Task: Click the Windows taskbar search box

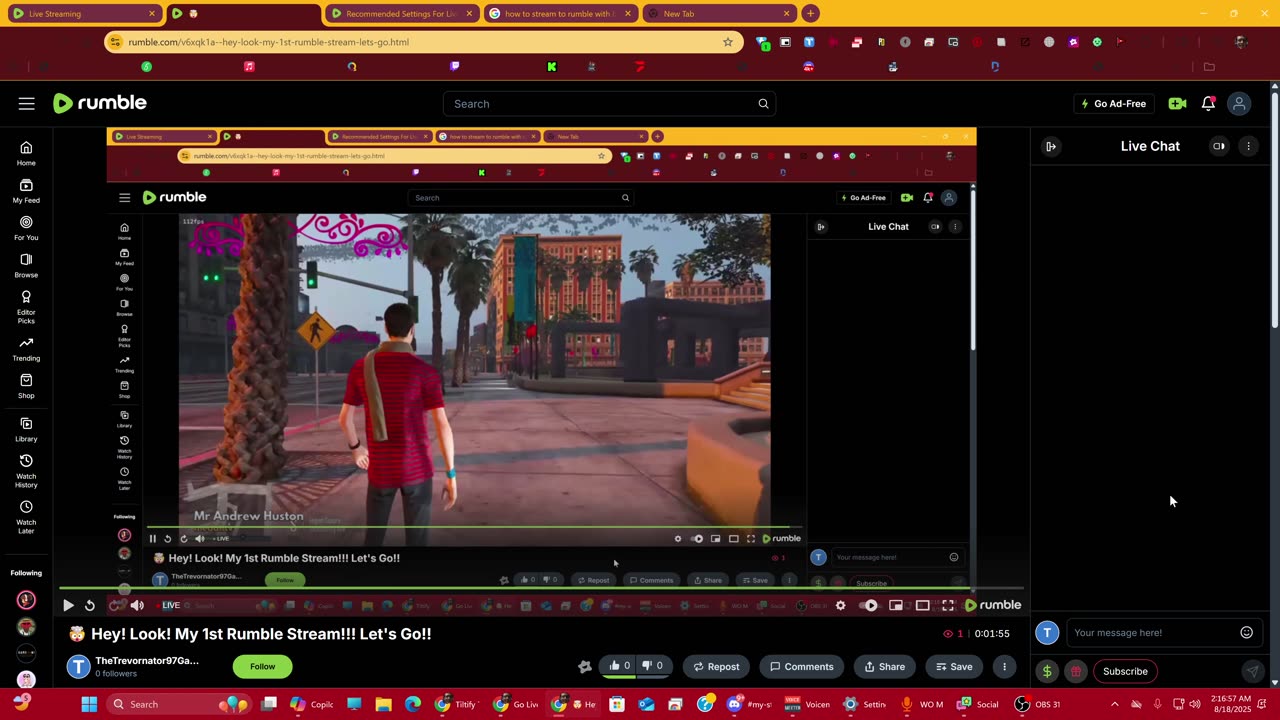Action: 178,704
